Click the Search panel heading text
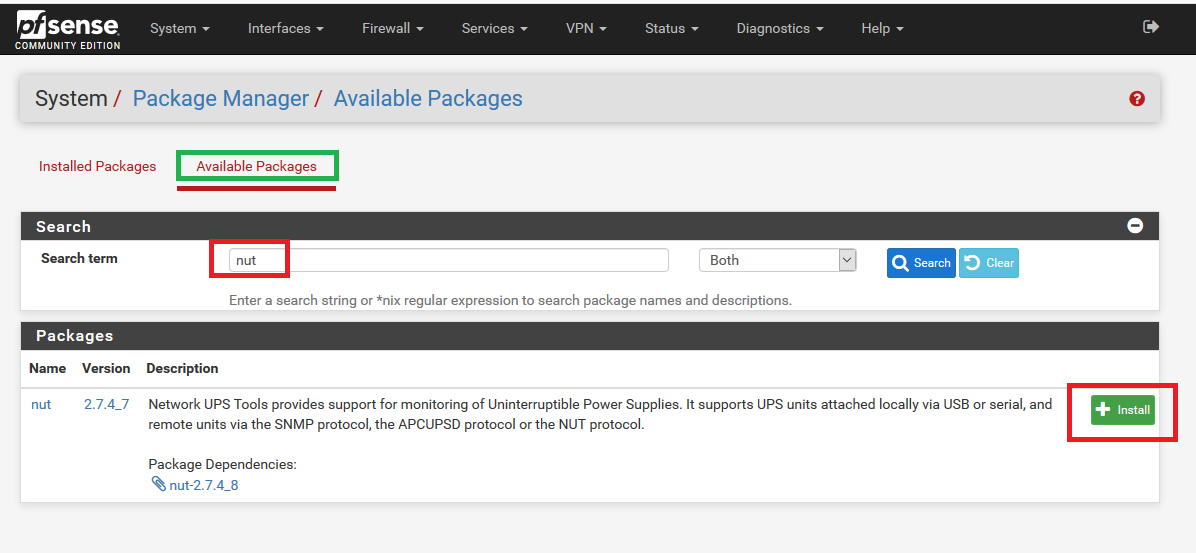The height and width of the screenshot is (553, 1196). point(63,227)
